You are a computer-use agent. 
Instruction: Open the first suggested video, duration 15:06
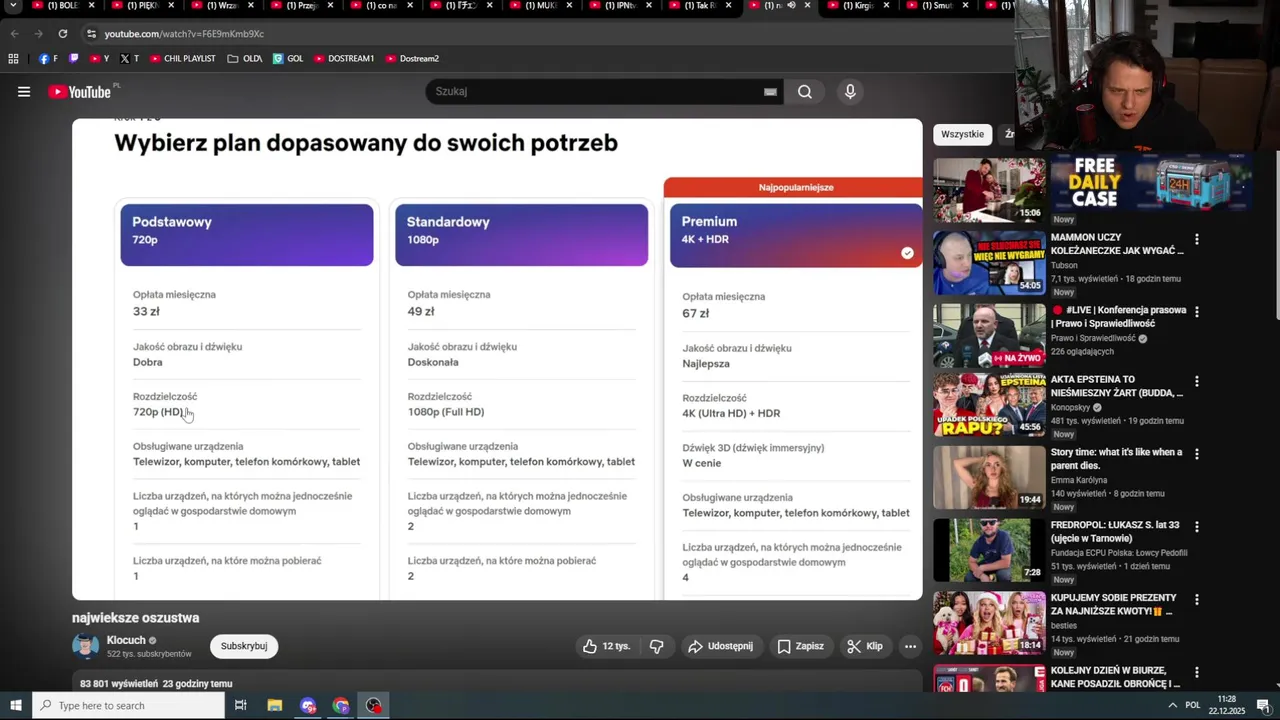pos(989,190)
